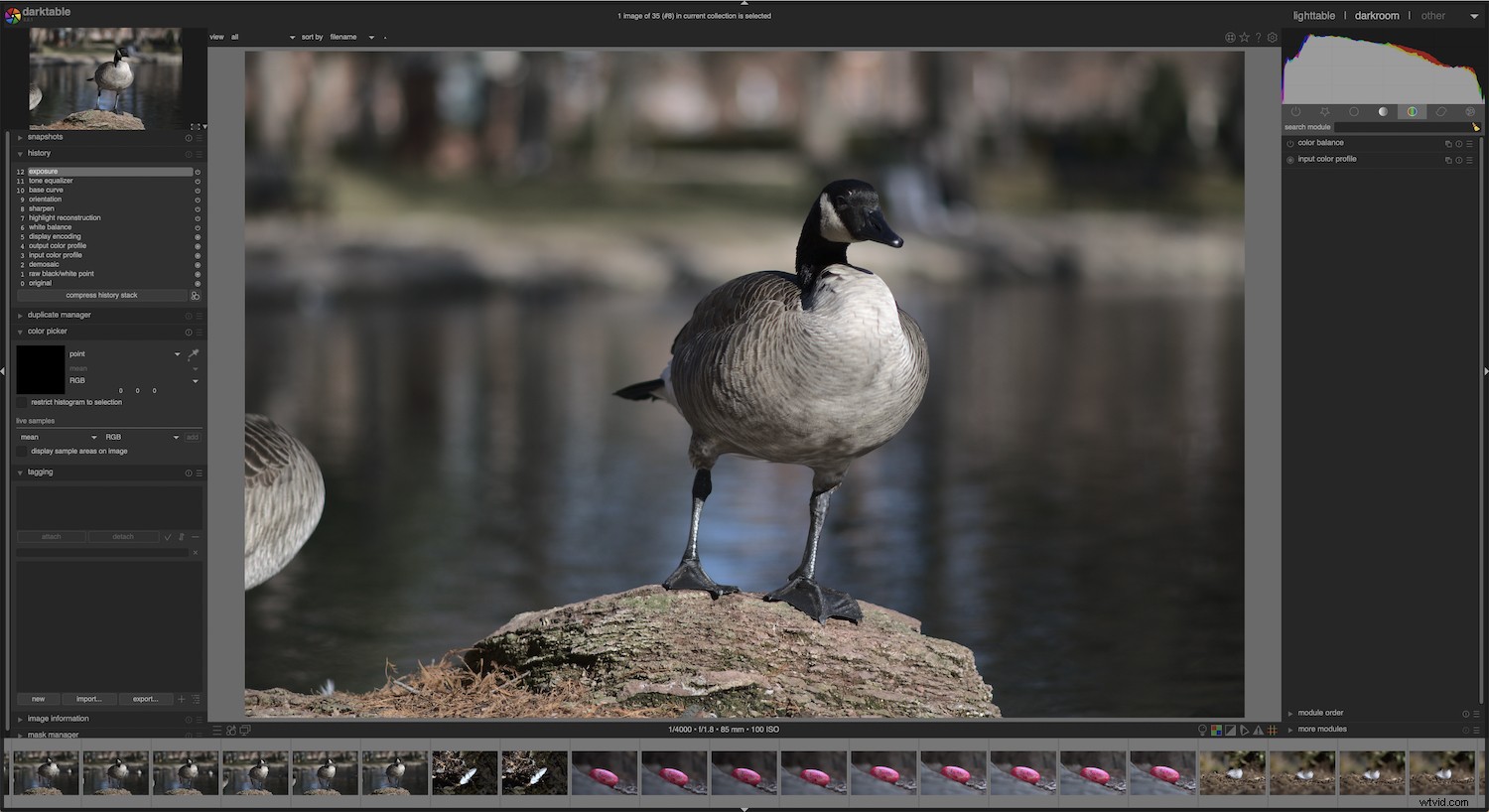Collapse the history panel

click(19, 153)
